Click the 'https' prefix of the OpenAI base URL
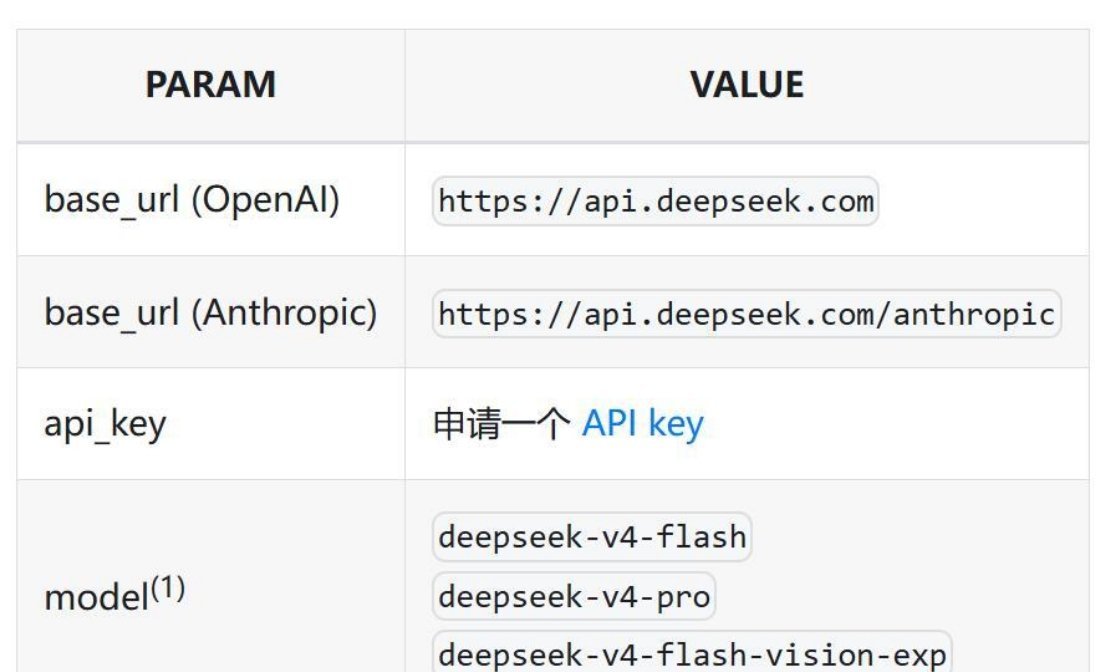The width and height of the screenshot is (1116, 672). [483, 201]
